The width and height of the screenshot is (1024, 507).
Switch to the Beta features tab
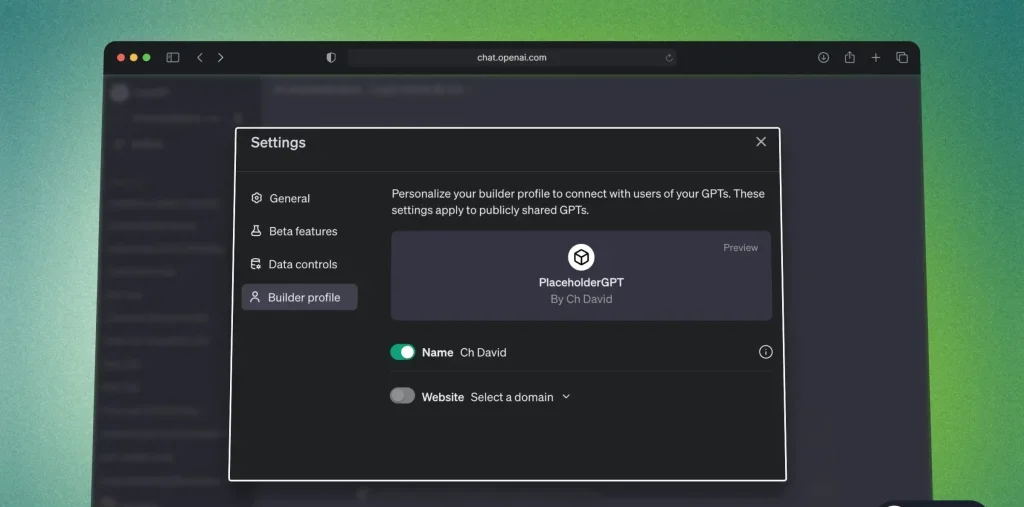(302, 231)
